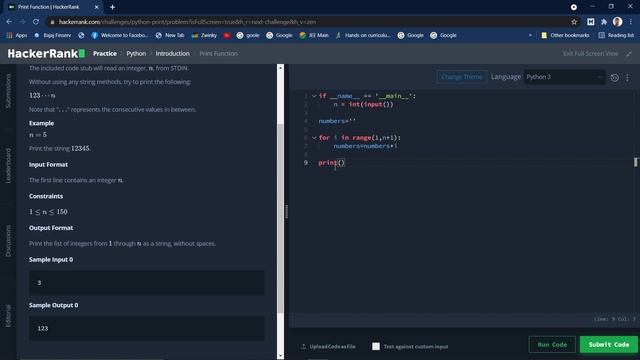Click the Python breadcrumb
The width and height of the screenshot is (640, 360).
click(136, 53)
